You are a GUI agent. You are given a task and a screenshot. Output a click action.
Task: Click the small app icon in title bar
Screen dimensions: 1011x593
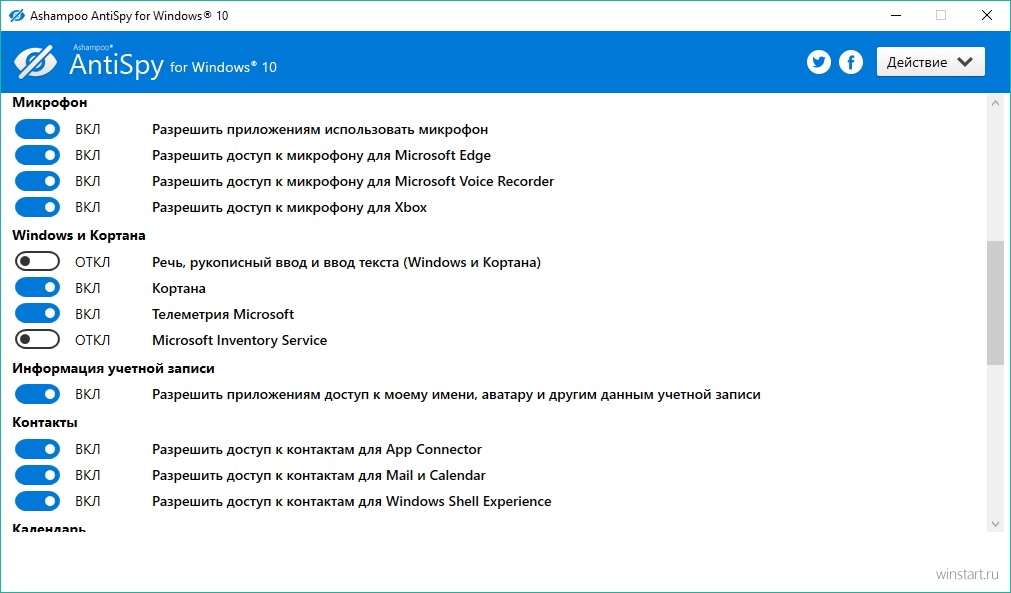17,15
